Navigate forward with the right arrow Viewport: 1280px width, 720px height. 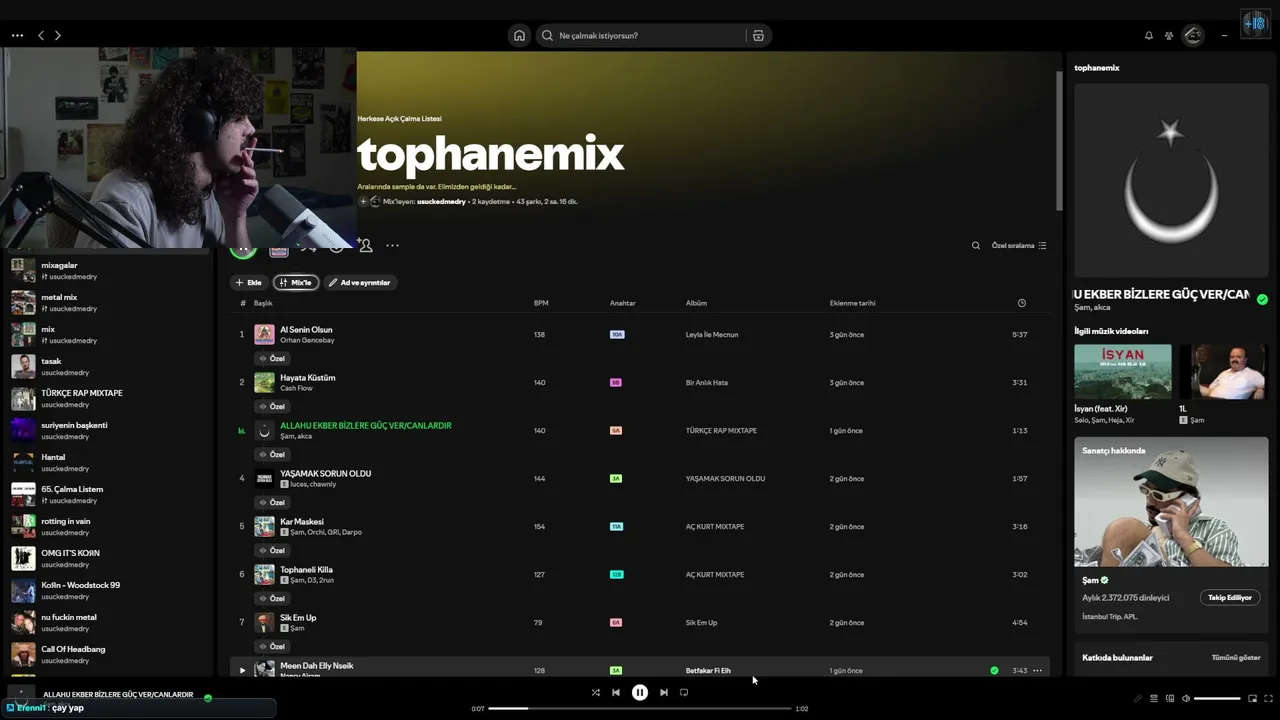[x=58, y=35]
